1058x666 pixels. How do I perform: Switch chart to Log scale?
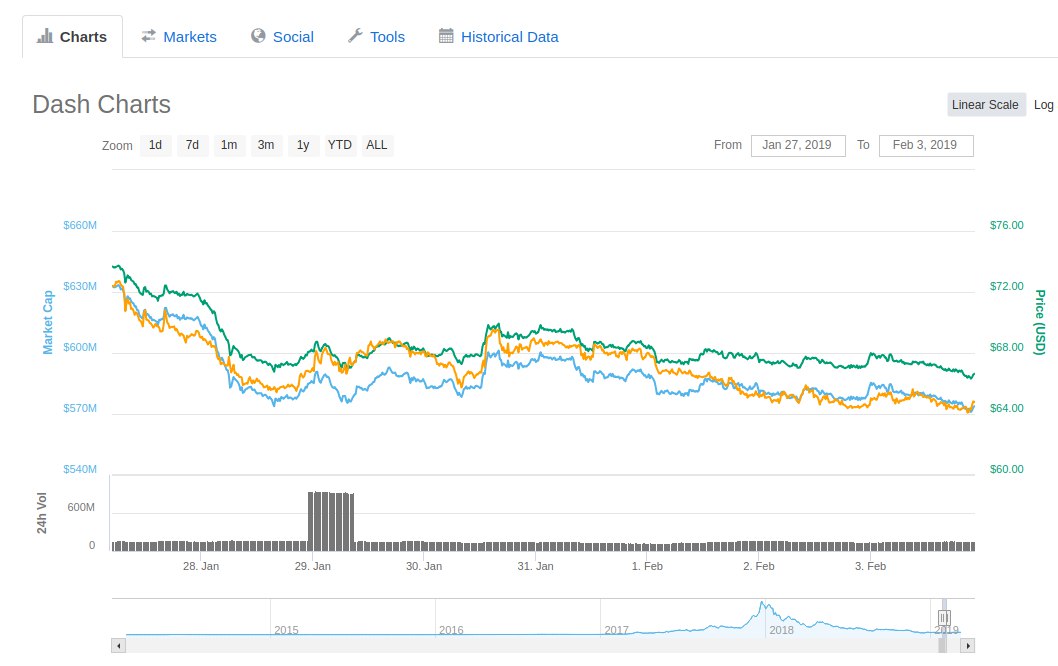1044,105
